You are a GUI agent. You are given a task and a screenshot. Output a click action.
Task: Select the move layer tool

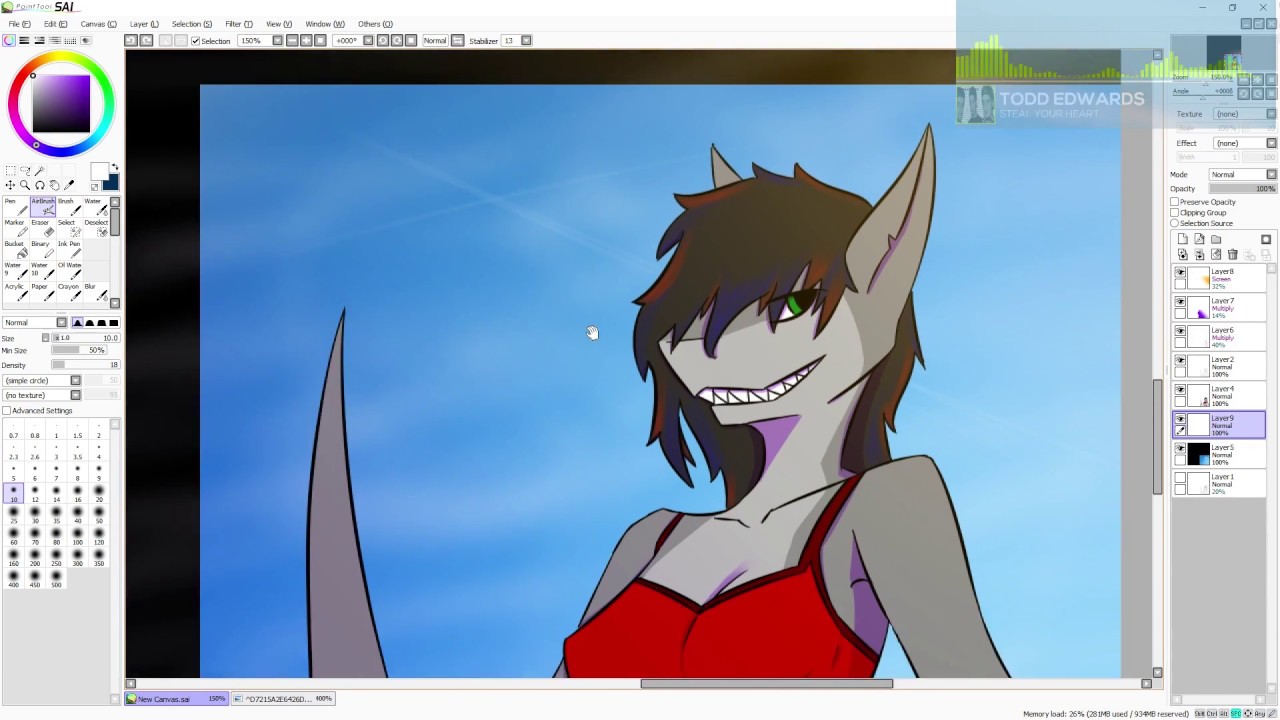(x=10, y=185)
